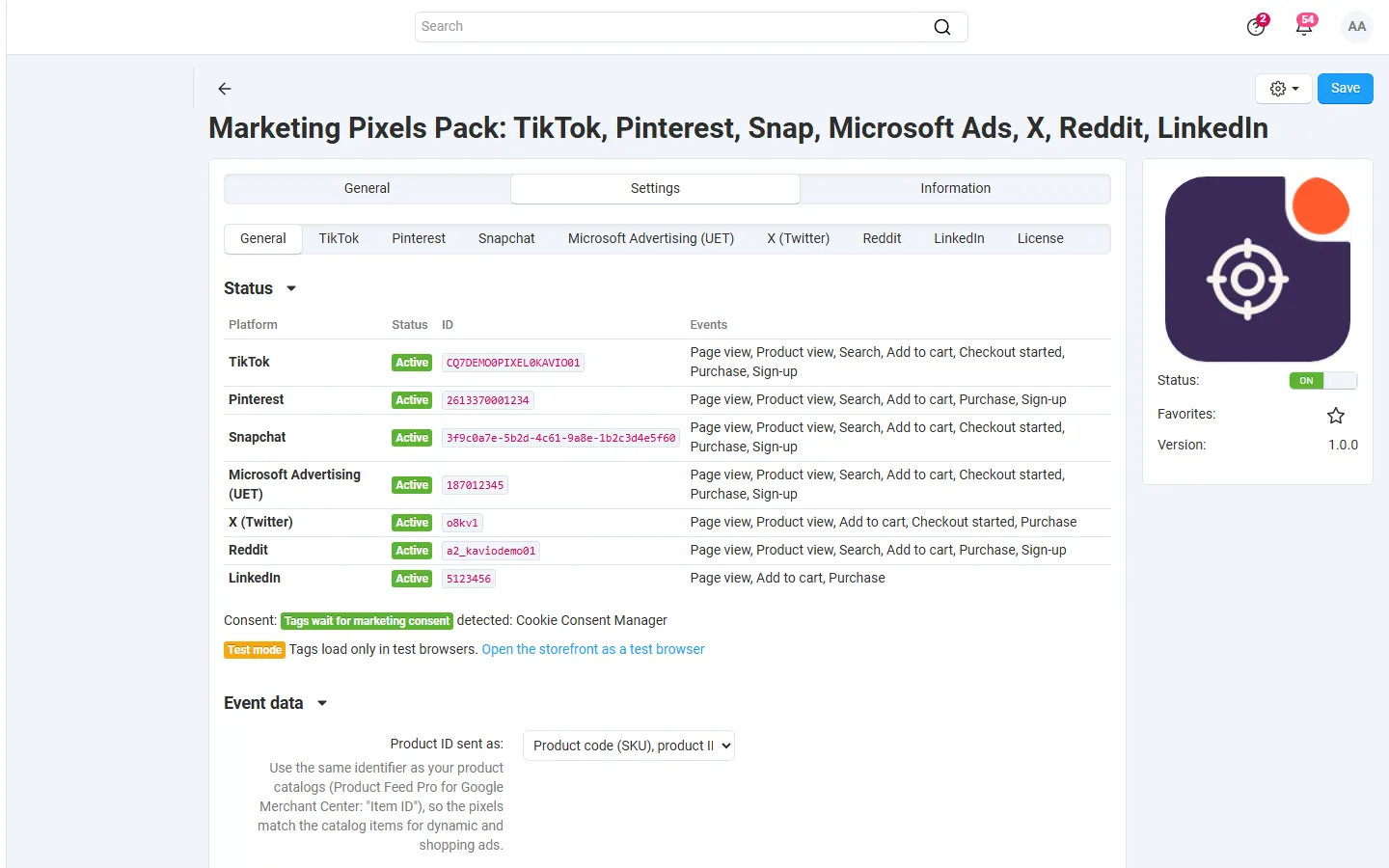
Task: Switch to the Settings tab
Action: (655, 189)
